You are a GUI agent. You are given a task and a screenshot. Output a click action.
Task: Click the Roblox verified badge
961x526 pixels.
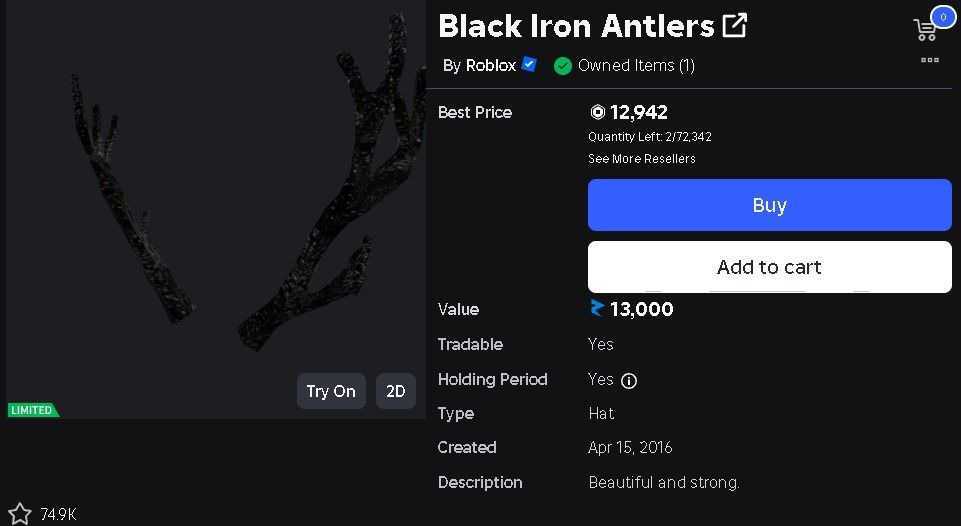[x=529, y=64]
